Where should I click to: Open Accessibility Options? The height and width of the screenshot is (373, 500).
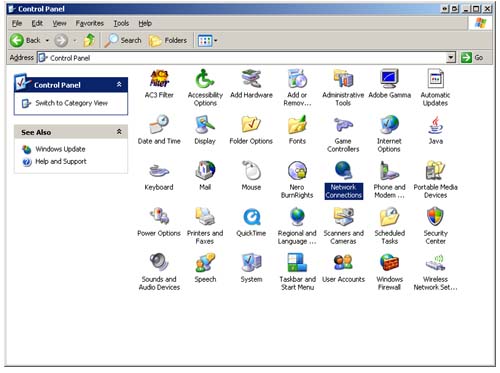pyautogui.click(x=205, y=87)
